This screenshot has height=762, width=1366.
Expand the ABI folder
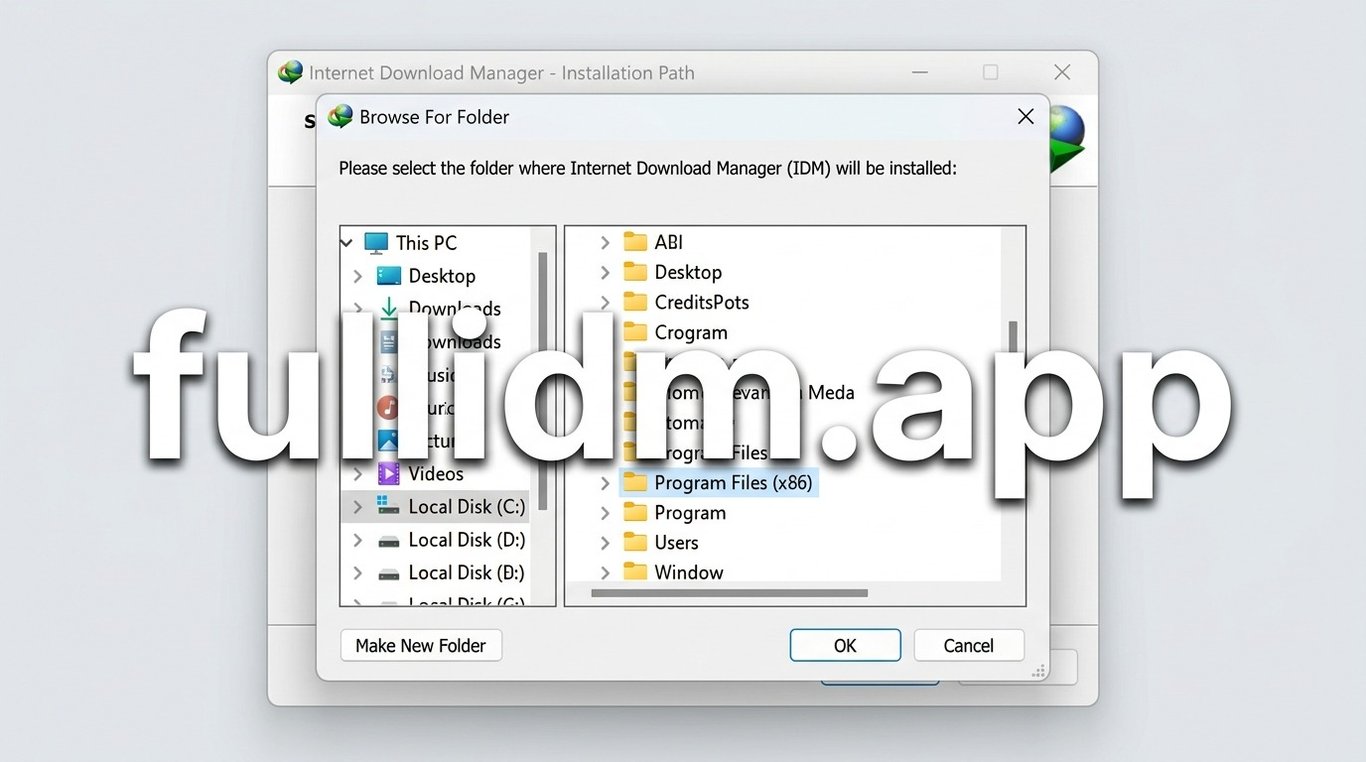click(x=605, y=242)
